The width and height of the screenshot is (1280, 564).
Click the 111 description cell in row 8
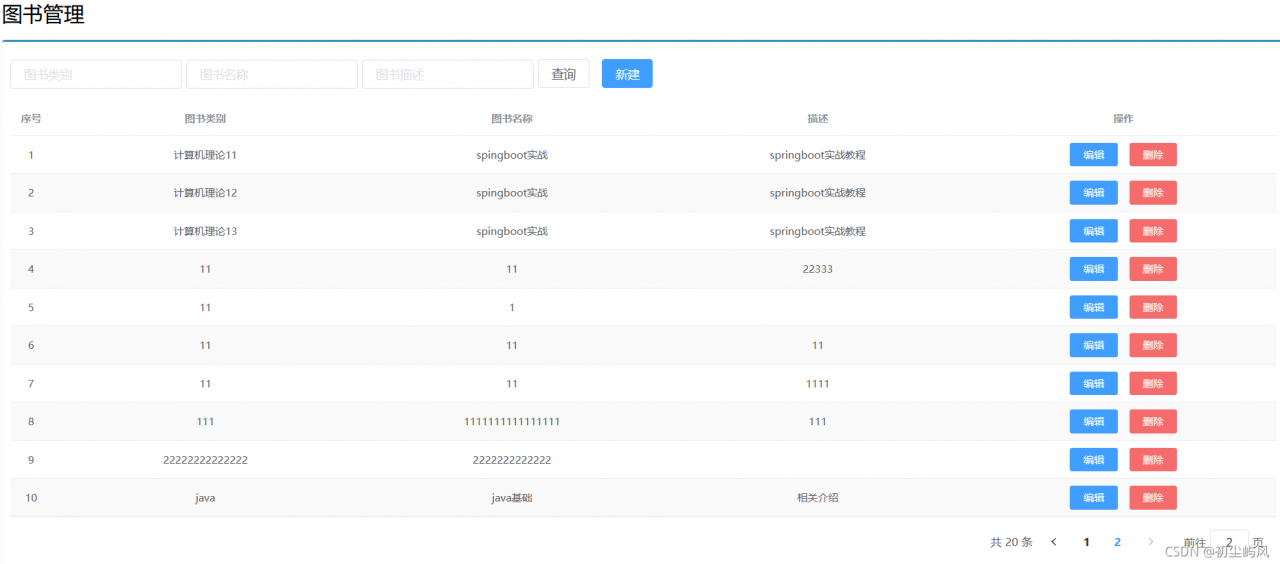(x=818, y=421)
